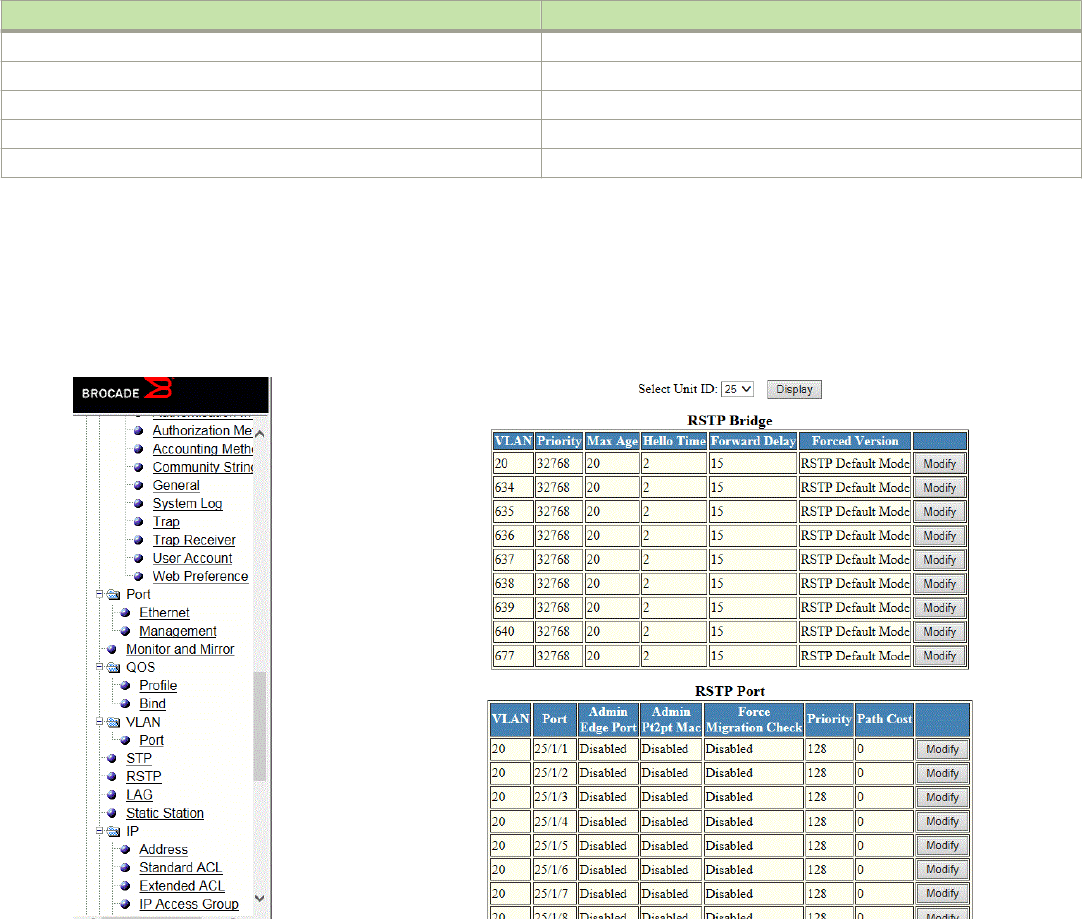This screenshot has width=1082, height=919.
Task: Open the Select Unit ID dropdown
Action: click(737, 389)
